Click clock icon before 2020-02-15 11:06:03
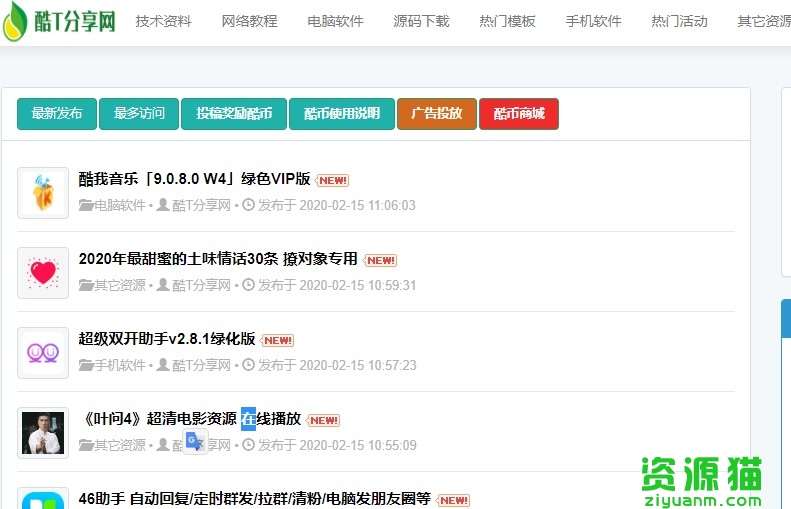791x509 pixels. [x=248, y=205]
